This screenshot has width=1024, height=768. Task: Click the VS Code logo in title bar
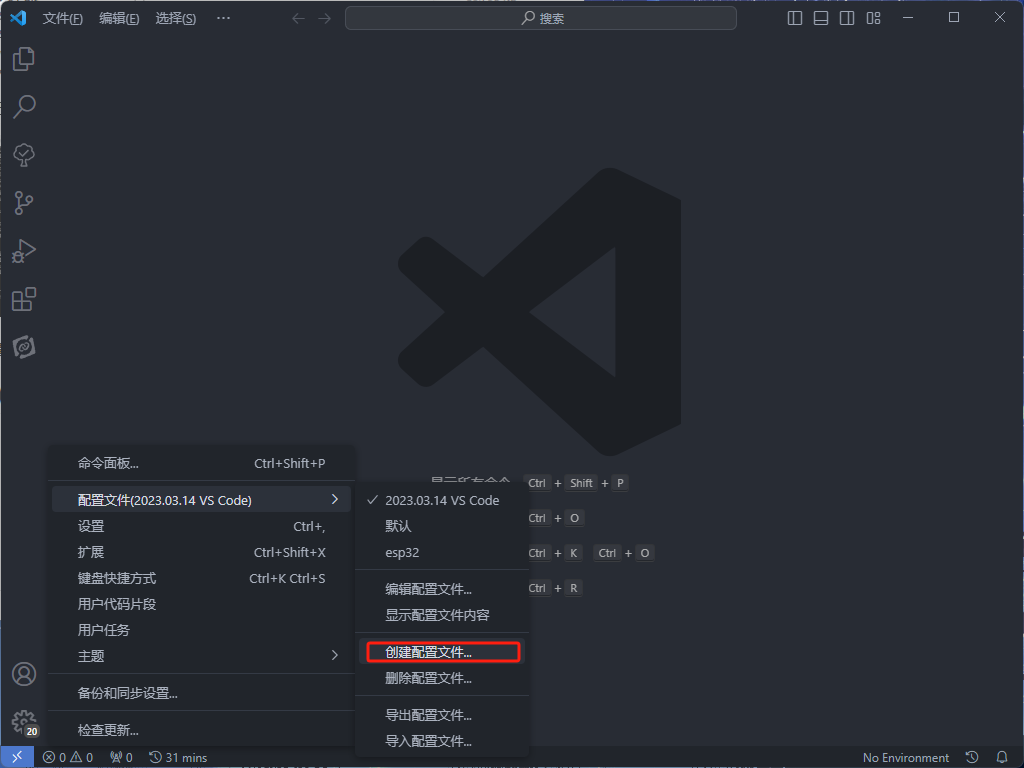[18, 18]
